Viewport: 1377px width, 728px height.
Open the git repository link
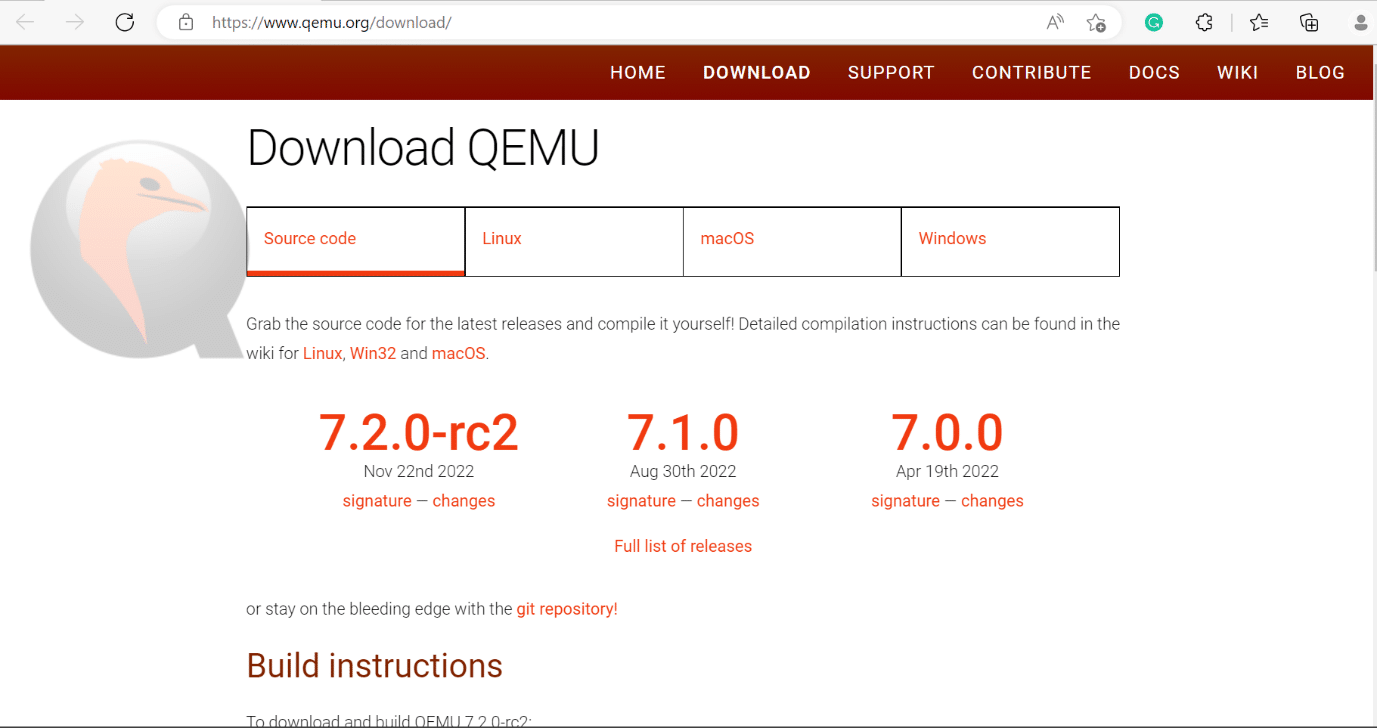[x=567, y=609]
